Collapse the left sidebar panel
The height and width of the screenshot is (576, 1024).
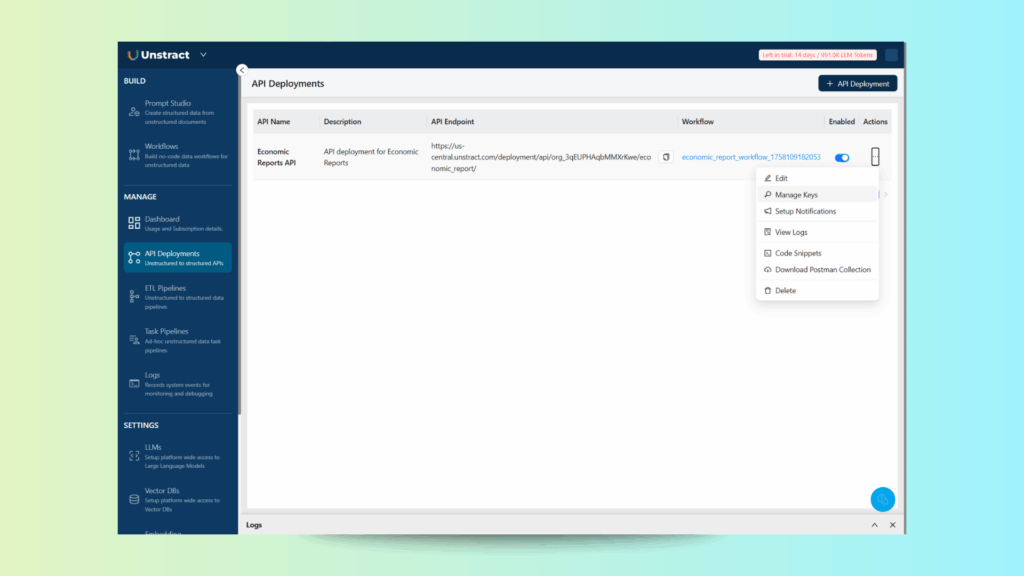241,70
